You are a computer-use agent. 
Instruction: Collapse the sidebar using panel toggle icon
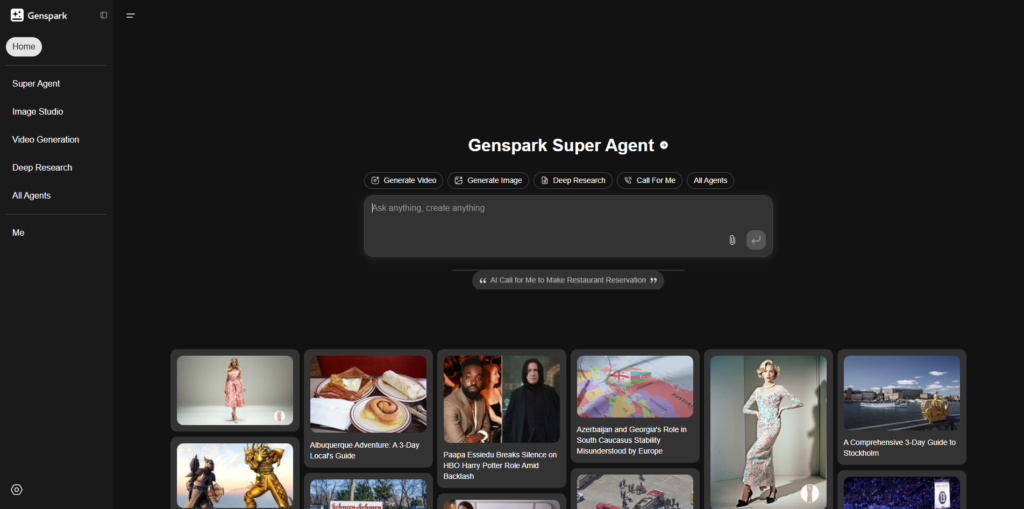click(x=103, y=15)
